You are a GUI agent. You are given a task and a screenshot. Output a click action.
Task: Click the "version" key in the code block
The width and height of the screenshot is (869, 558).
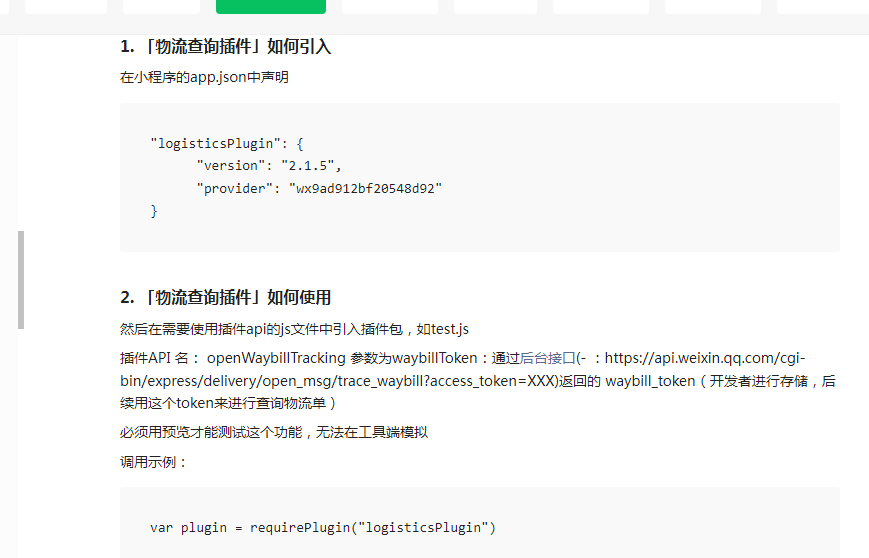click(x=234, y=166)
